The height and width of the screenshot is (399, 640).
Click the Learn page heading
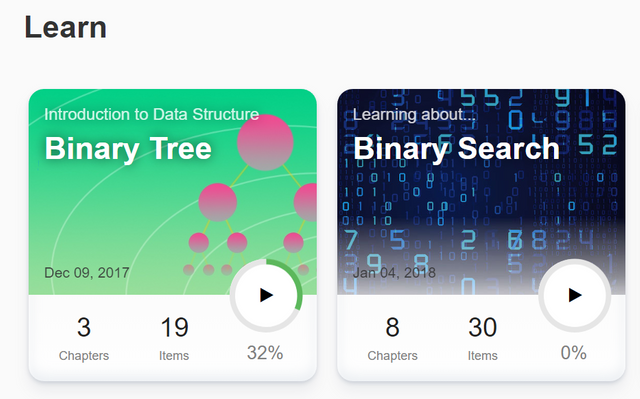[x=66, y=27]
